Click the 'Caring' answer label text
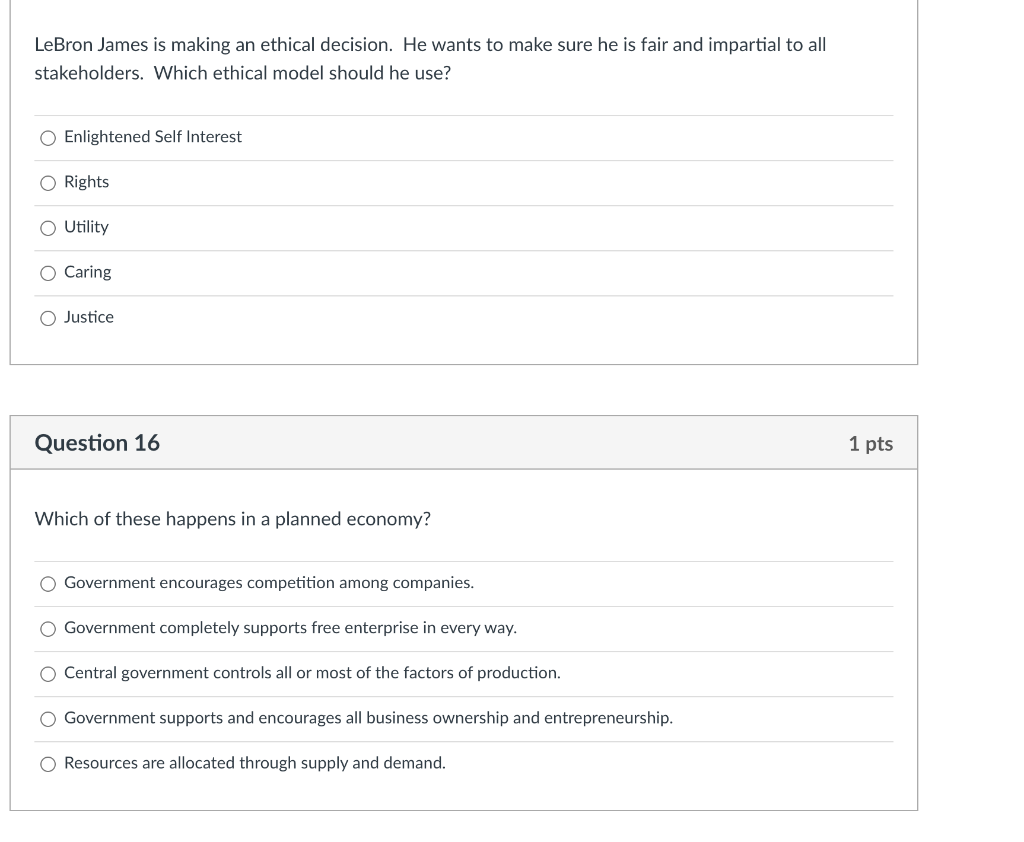Viewport: 1024px width, 842px height. [88, 272]
